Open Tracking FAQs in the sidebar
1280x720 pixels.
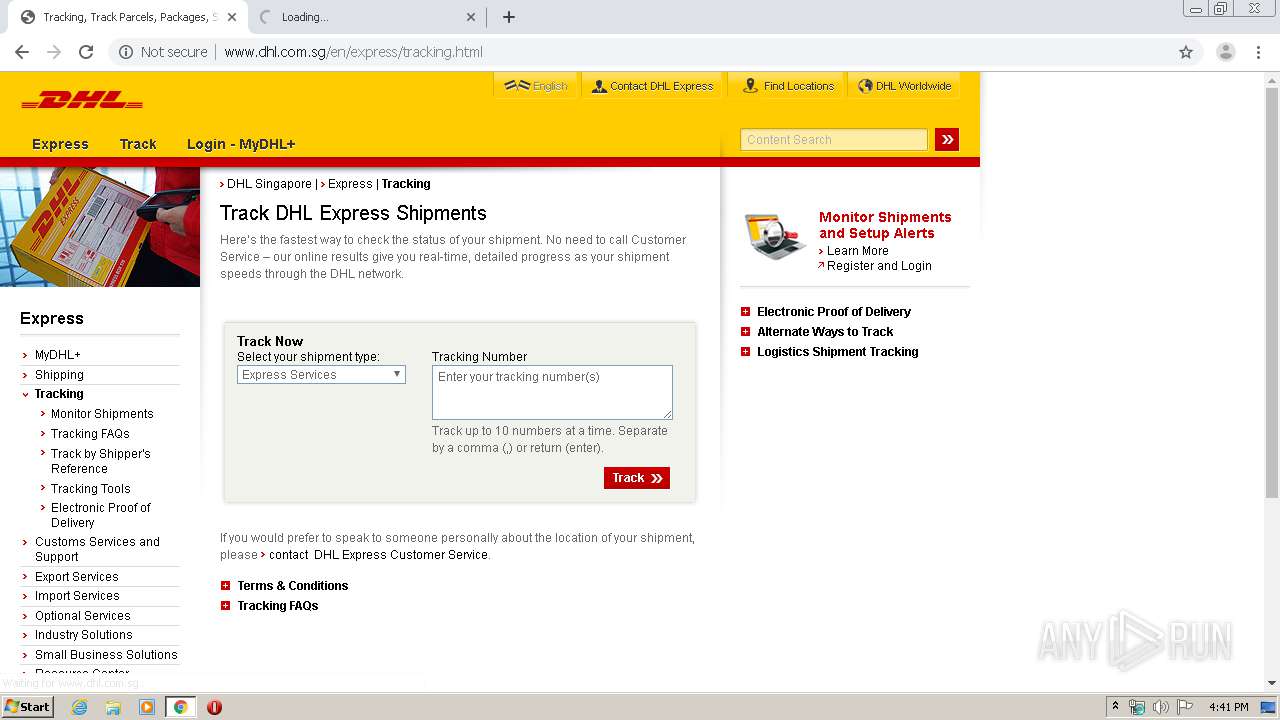point(90,434)
